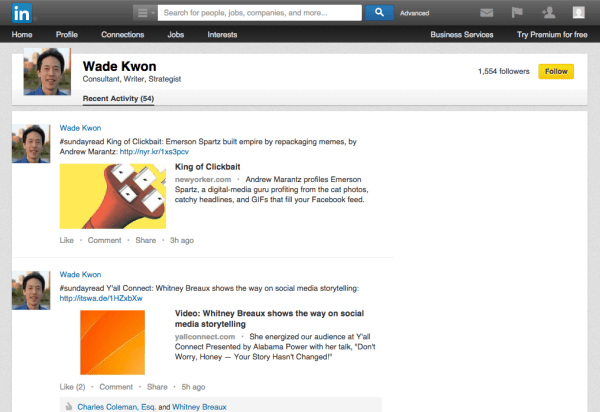Screen dimensions: 600x412
Task: Open Wade Kwon name on Clickbait post
Action: click(x=80, y=128)
